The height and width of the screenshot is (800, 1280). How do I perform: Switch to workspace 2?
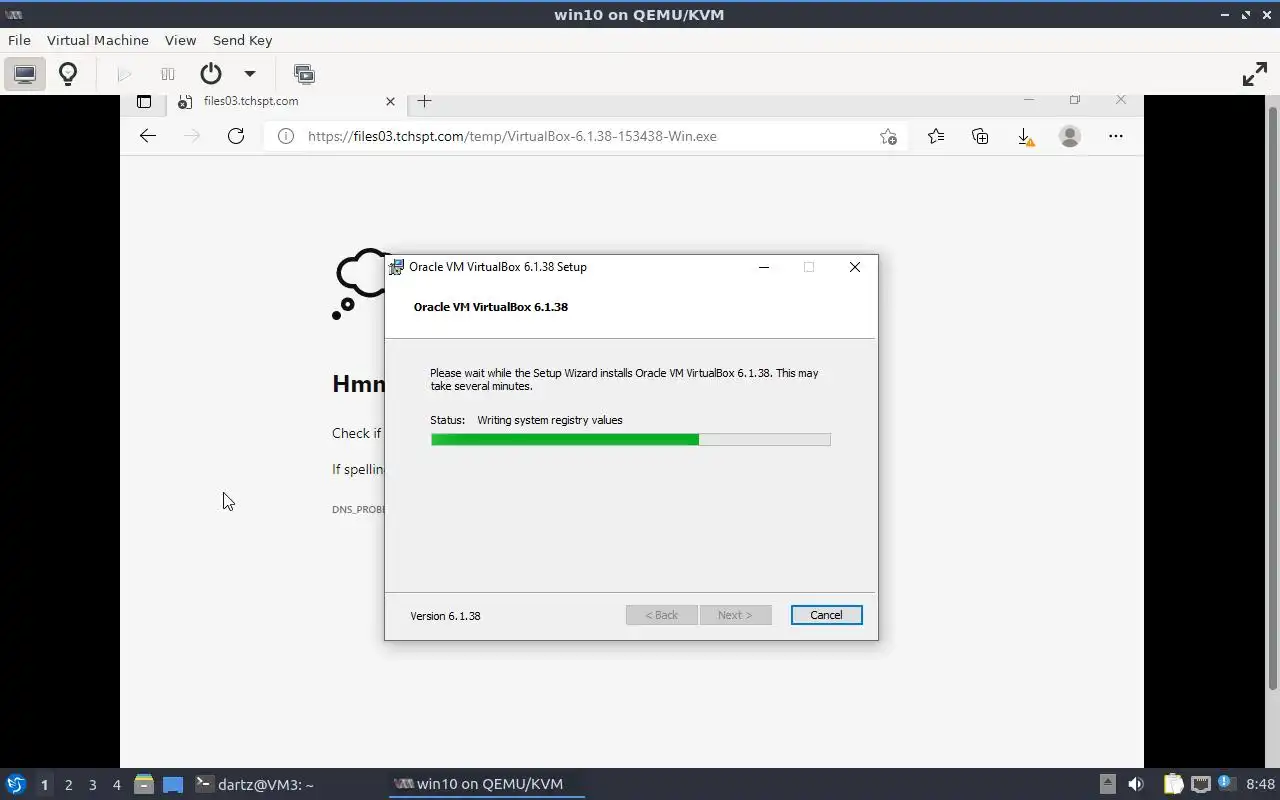[68, 785]
